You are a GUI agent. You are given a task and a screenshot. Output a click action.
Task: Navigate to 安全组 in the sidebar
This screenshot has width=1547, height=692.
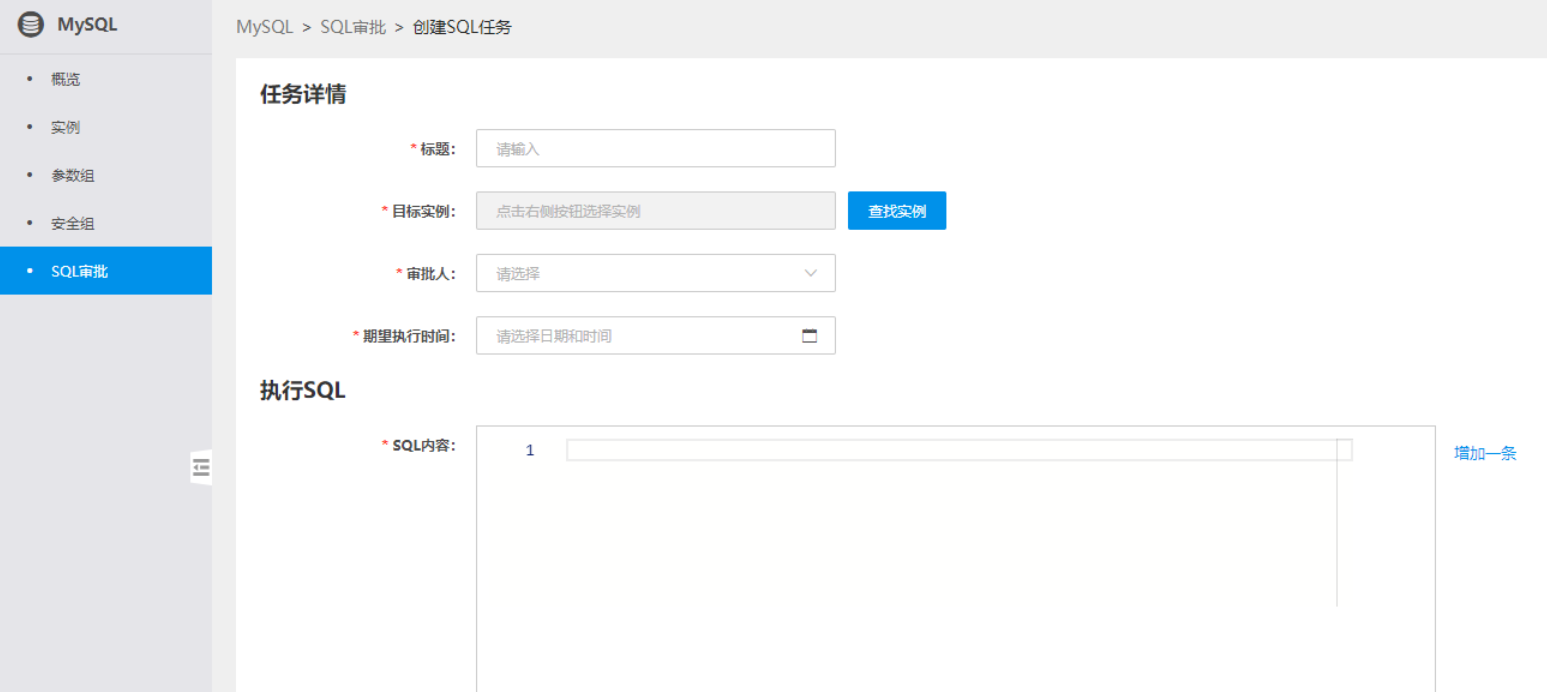(x=73, y=223)
